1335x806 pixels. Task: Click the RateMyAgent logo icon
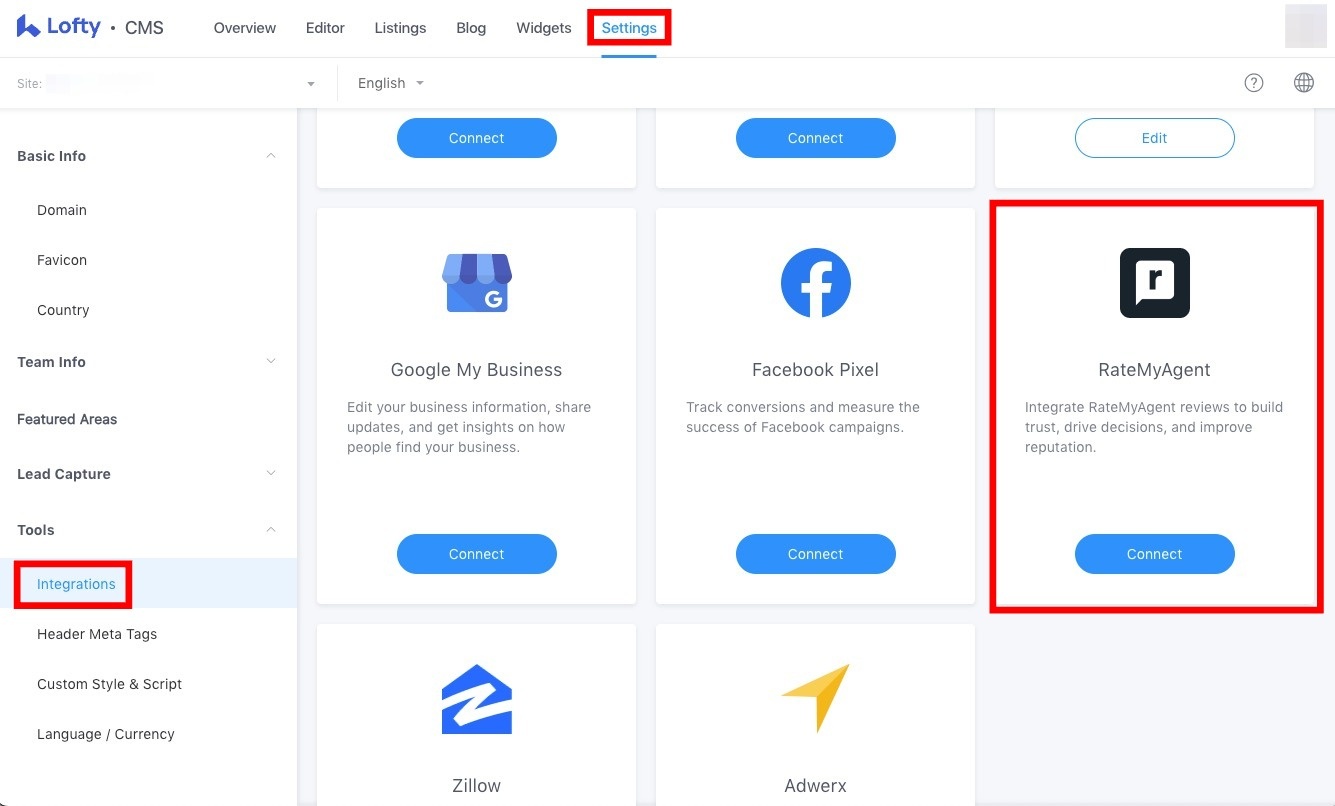tap(1155, 283)
